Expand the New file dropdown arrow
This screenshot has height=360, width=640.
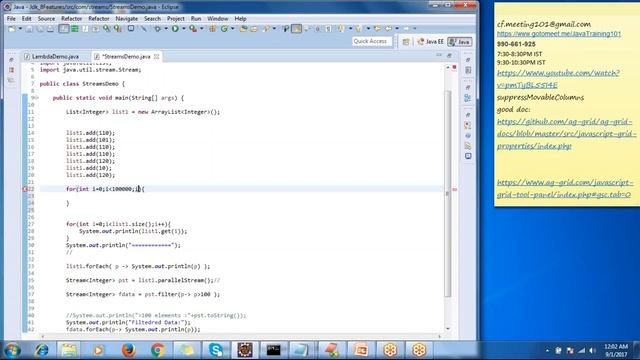[x=20, y=29]
